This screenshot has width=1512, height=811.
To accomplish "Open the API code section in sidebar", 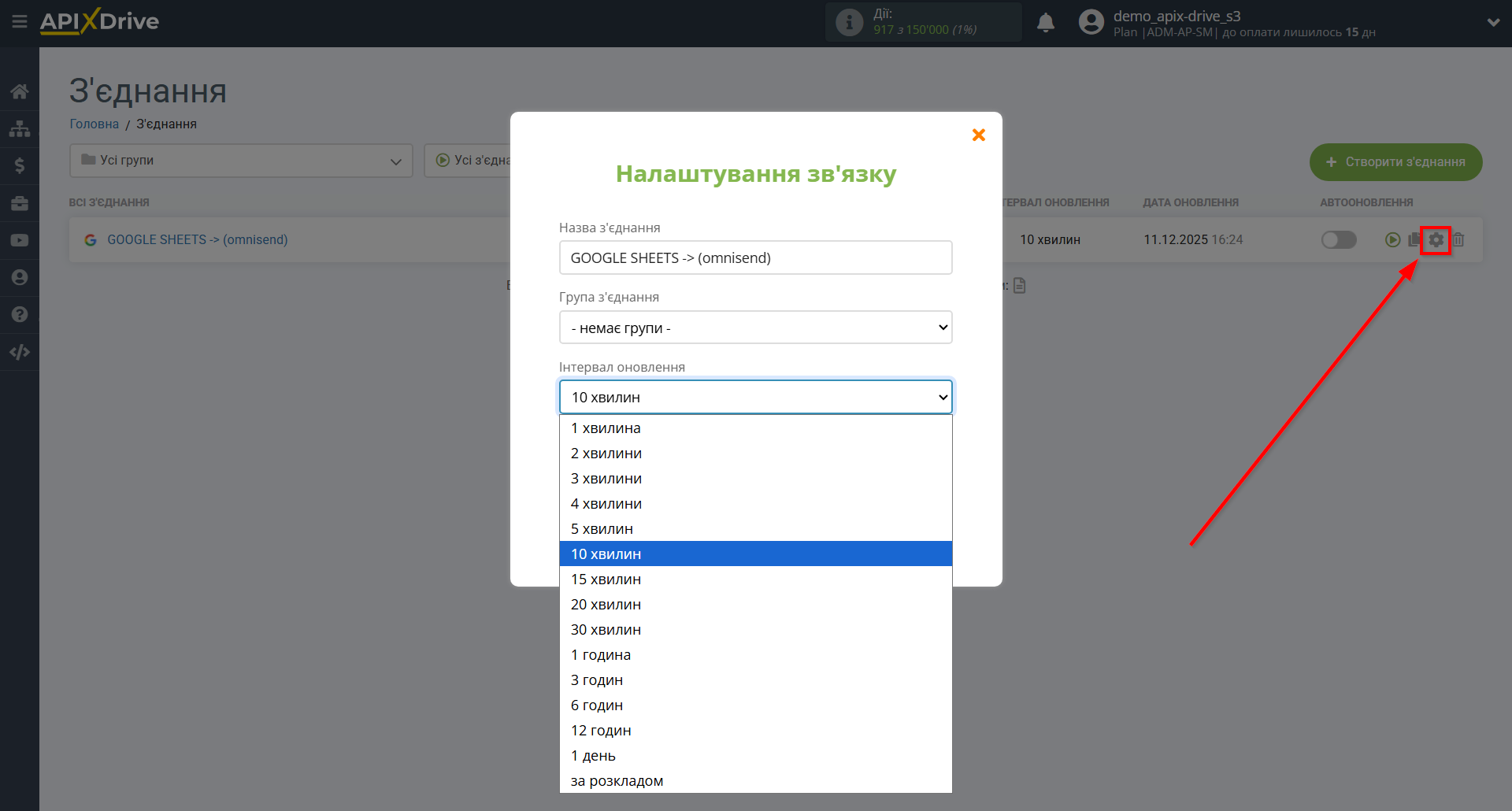I will (19, 352).
